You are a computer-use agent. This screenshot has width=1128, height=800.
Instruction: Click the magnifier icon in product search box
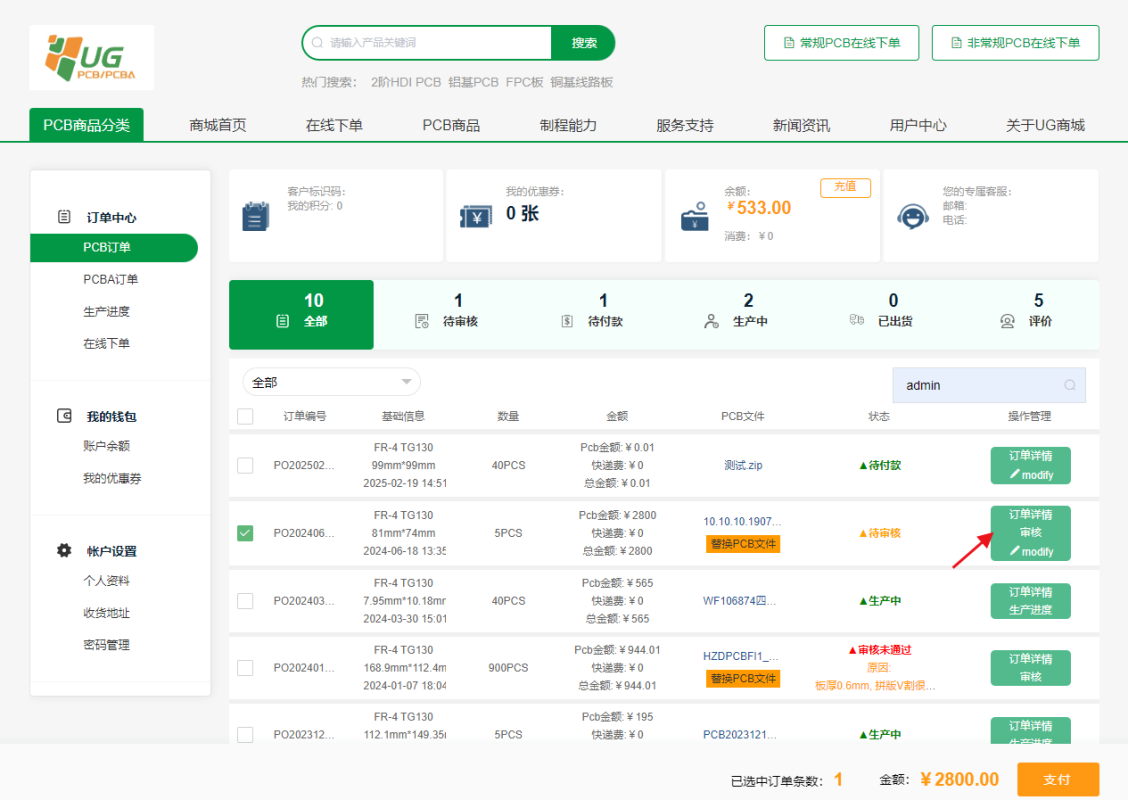click(x=317, y=42)
